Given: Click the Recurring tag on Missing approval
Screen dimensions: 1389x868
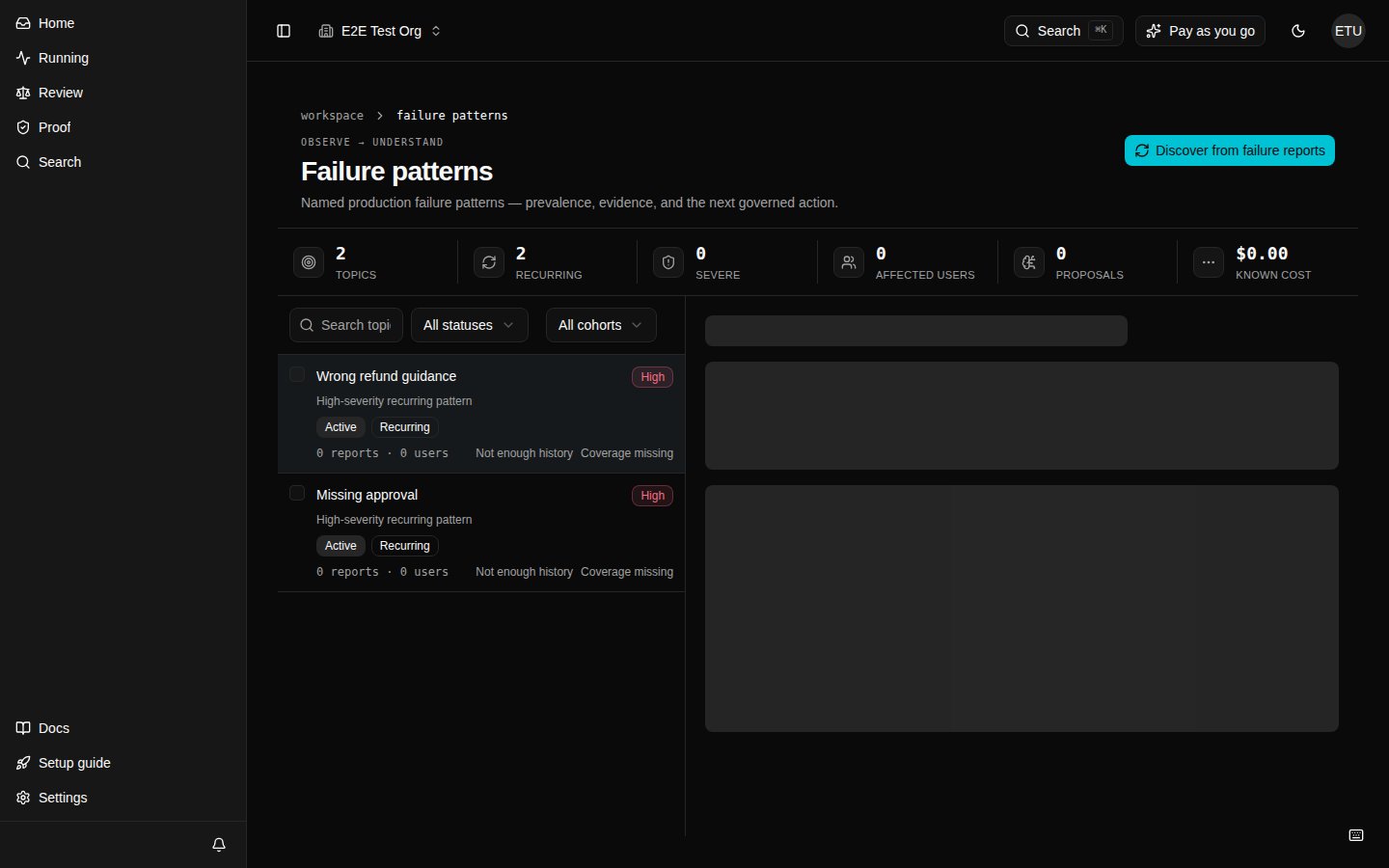Looking at the screenshot, I should (x=405, y=546).
